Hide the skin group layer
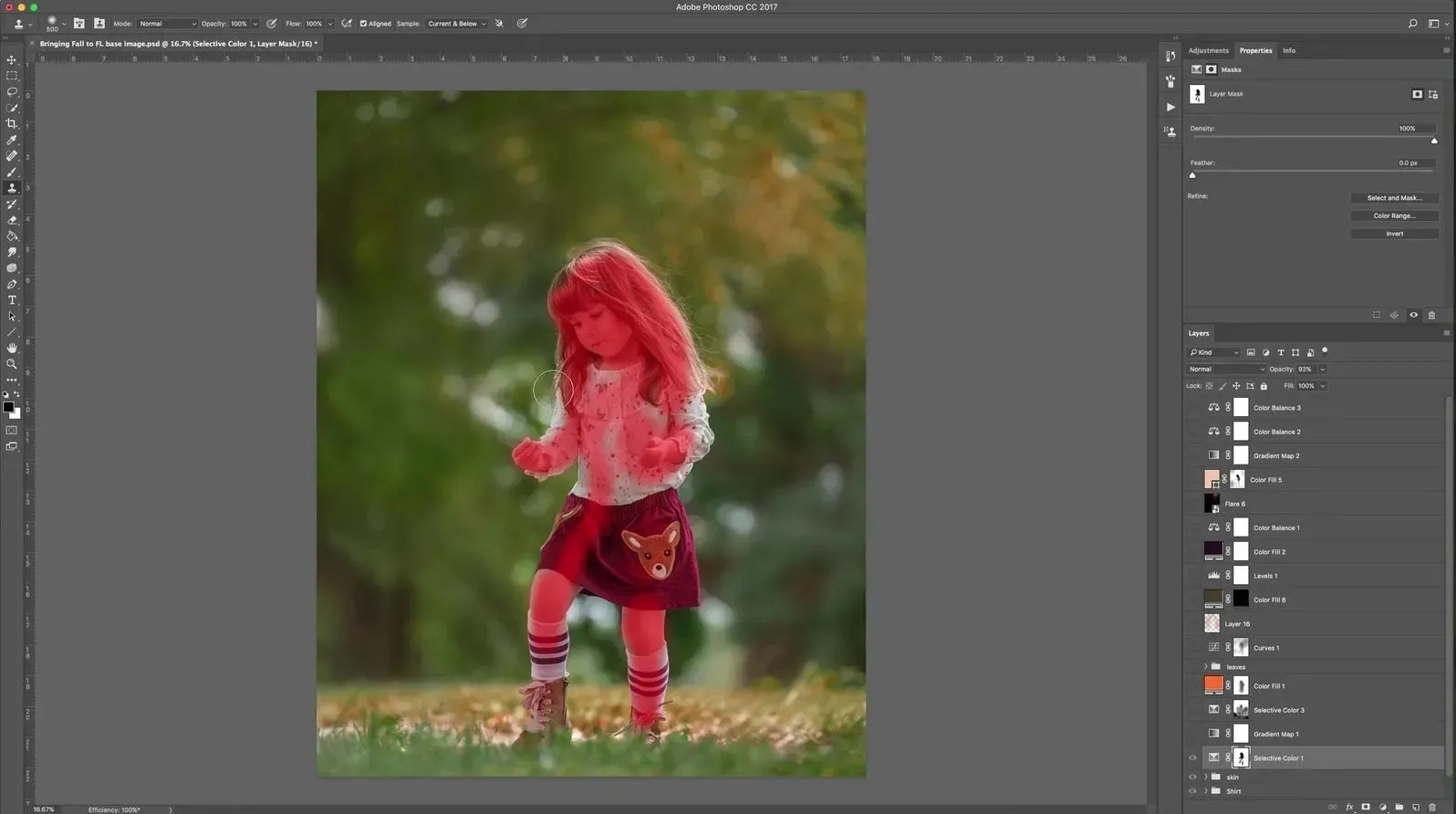 click(1192, 777)
